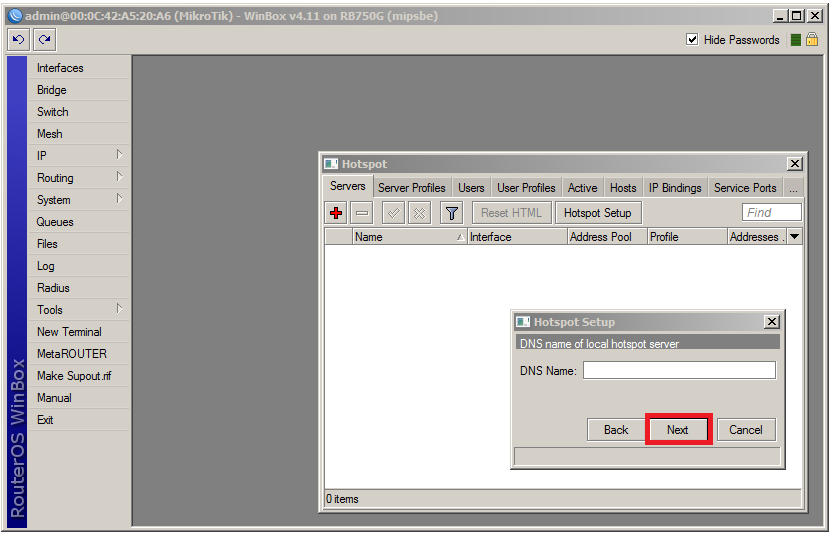Image resolution: width=831 pixels, height=534 pixels.
Task: Close the Hotspot Setup dialog
Action: tap(771, 322)
